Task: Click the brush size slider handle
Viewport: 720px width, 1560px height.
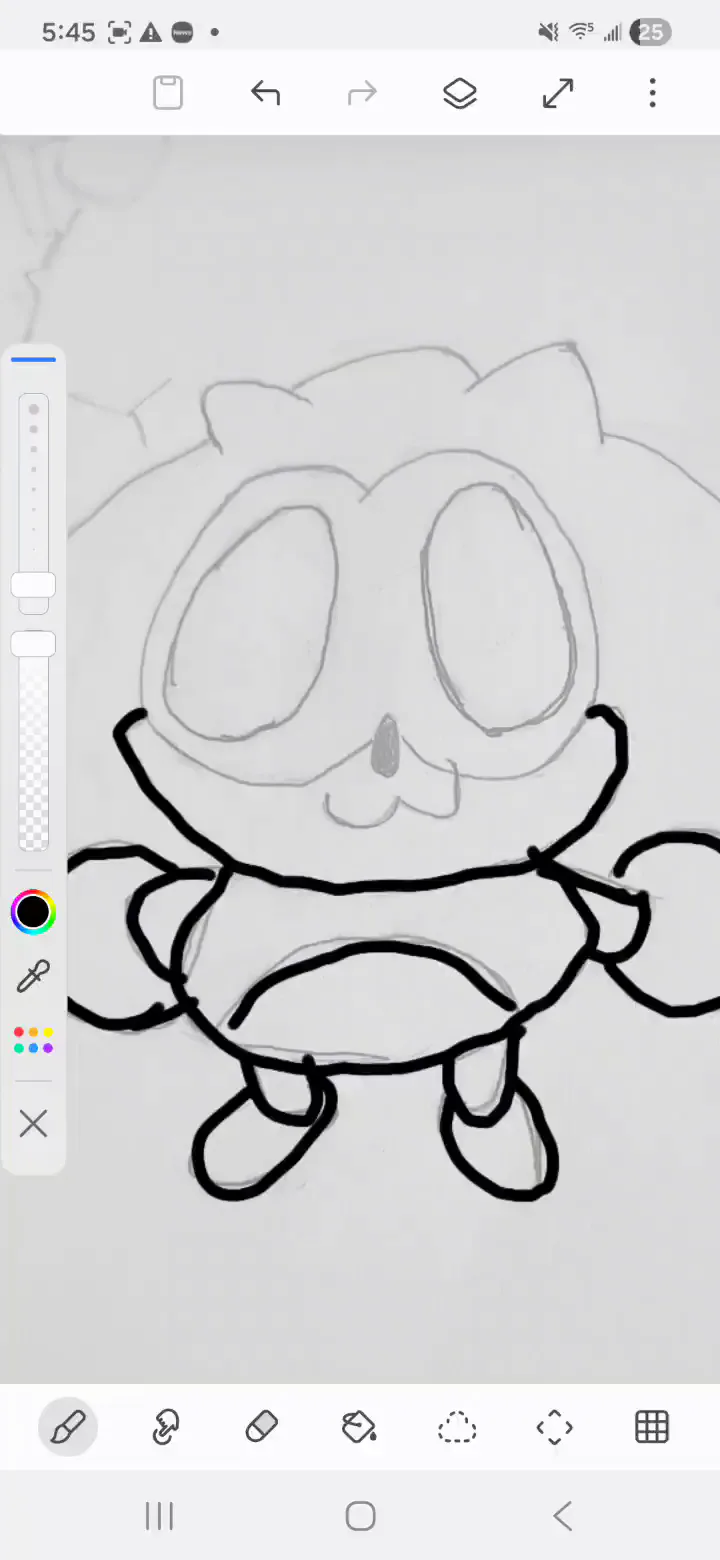Action: (x=33, y=586)
